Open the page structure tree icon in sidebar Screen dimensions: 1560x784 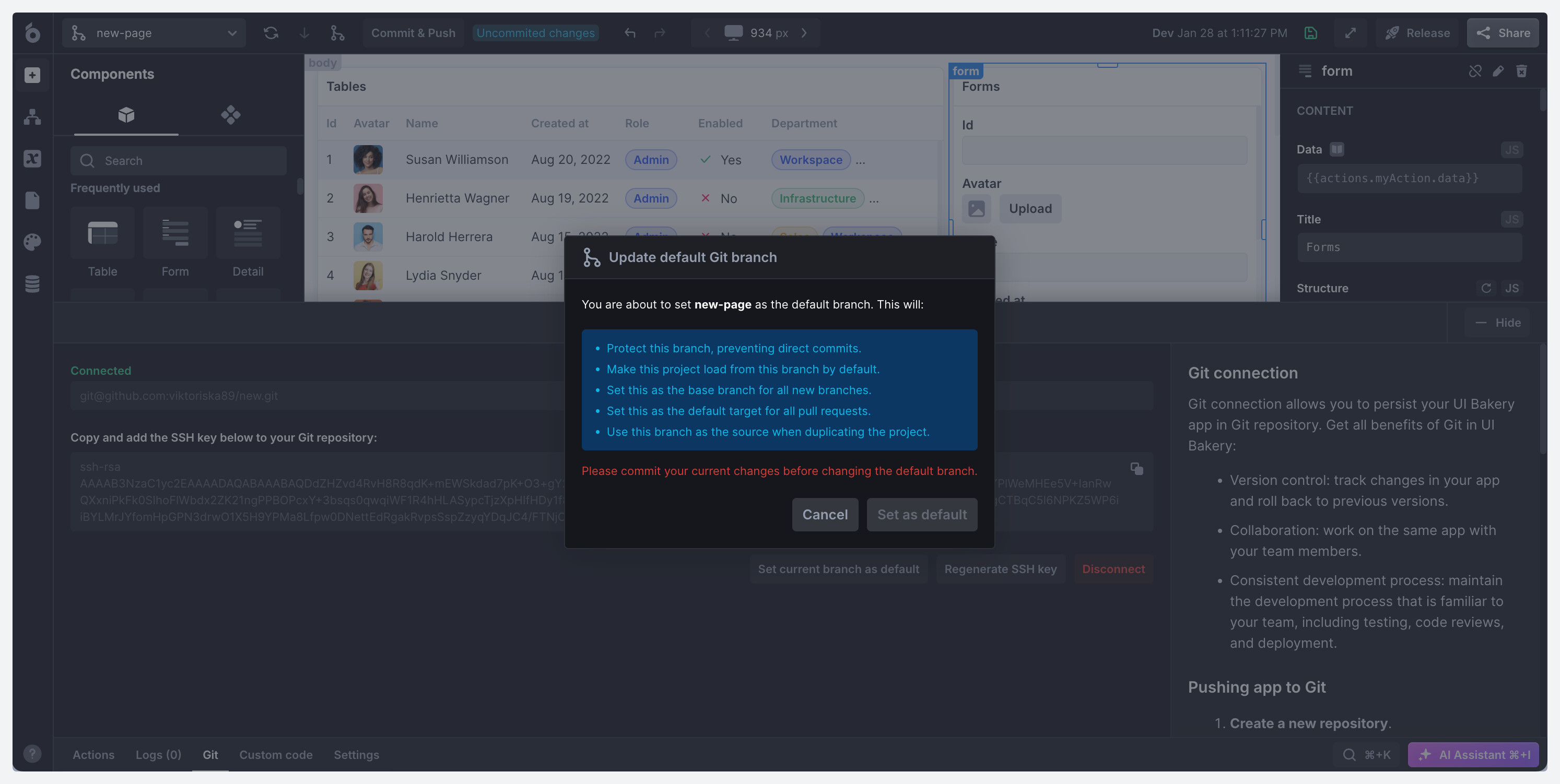point(33,117)
